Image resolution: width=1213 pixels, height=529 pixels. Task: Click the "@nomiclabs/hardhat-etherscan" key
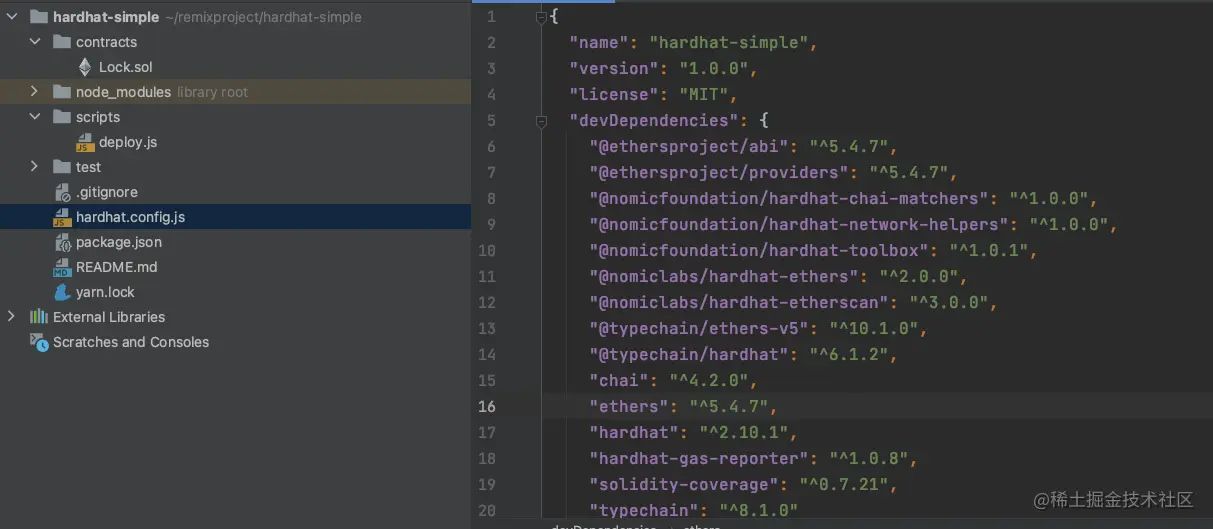point(739,302)
